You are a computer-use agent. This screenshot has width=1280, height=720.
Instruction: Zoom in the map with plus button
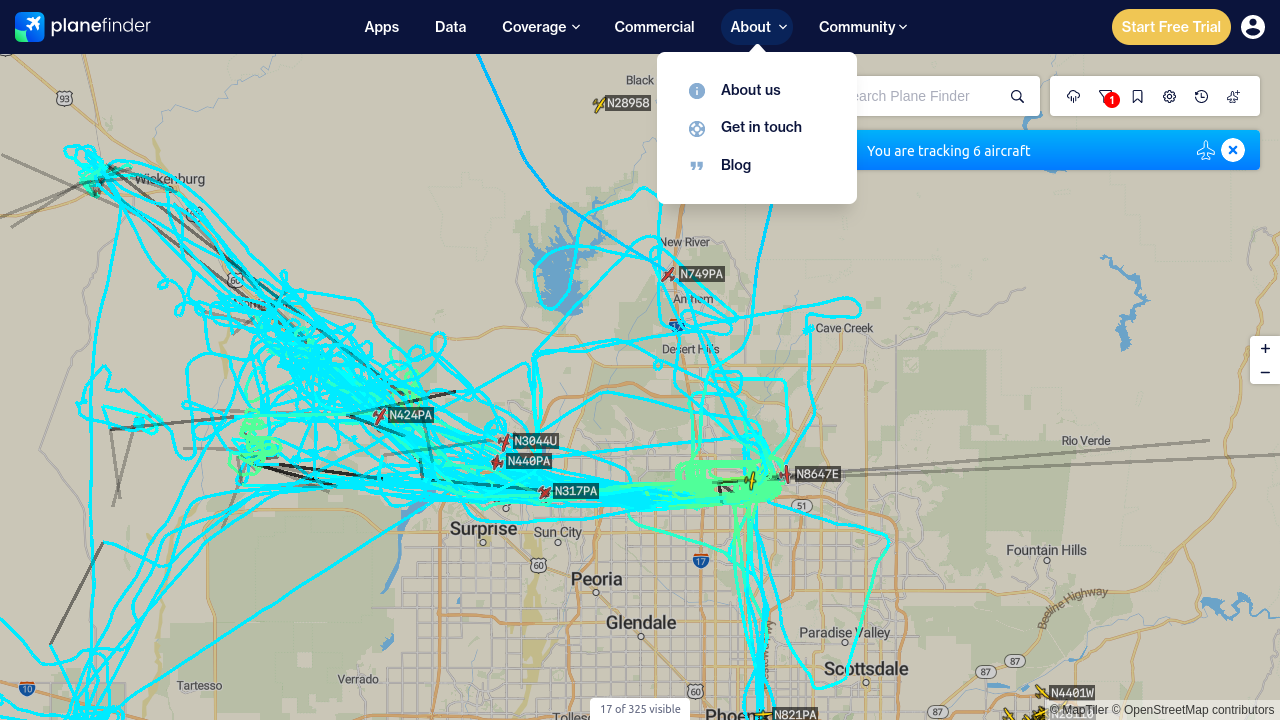[x=1265, y=349]
